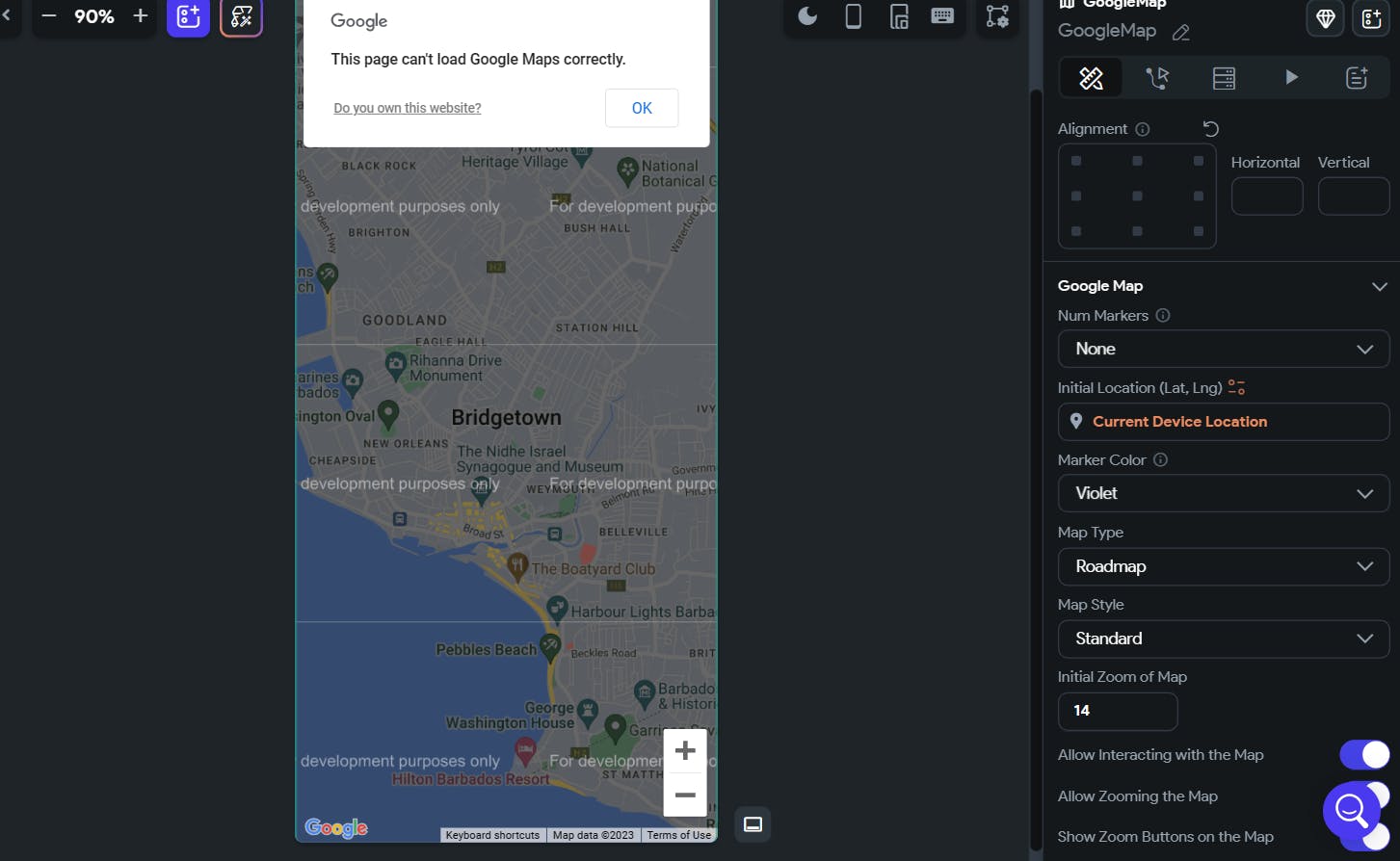
Task: Switch to the Backend Query tab
Action: click(x=1224, y=78)
